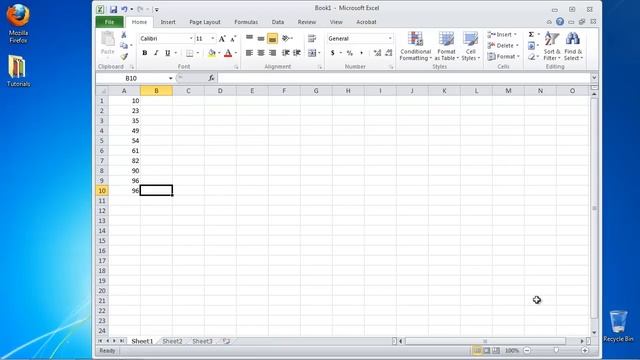640x360 pixels.
Task: Click Decrease Indent icon
Action: (286, 53)
